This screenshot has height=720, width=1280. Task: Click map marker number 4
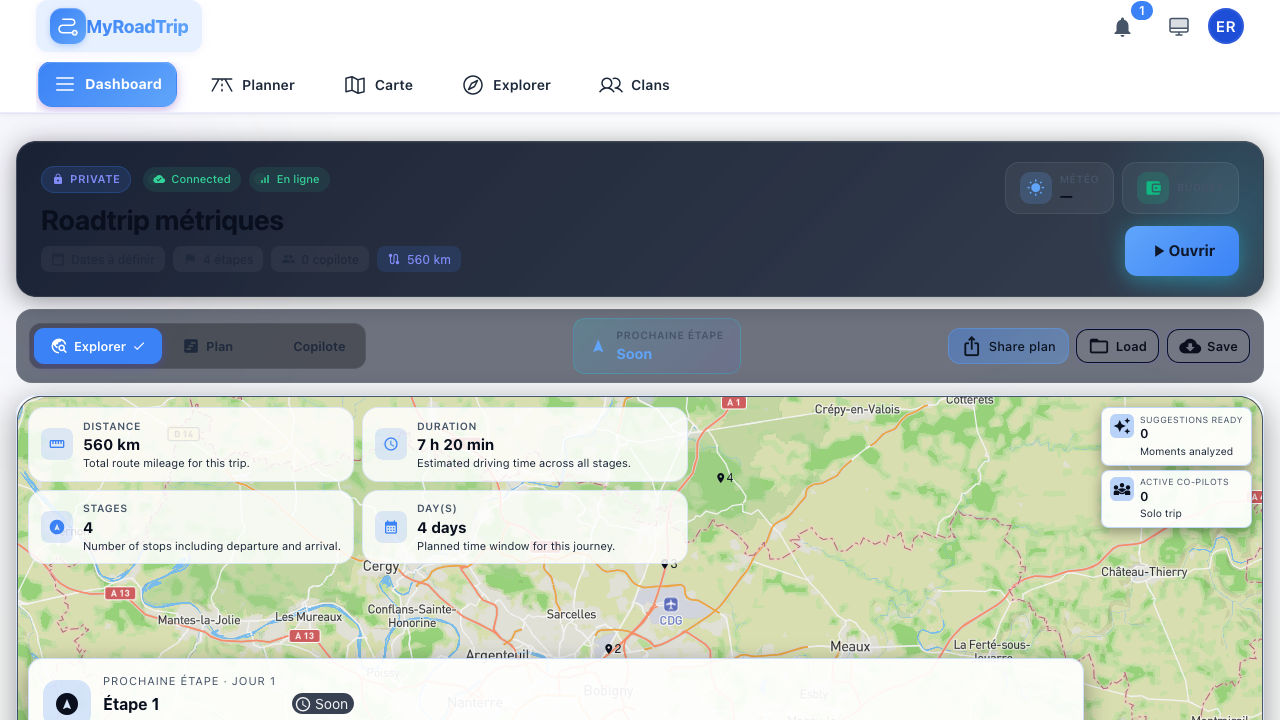pos(721,478)
